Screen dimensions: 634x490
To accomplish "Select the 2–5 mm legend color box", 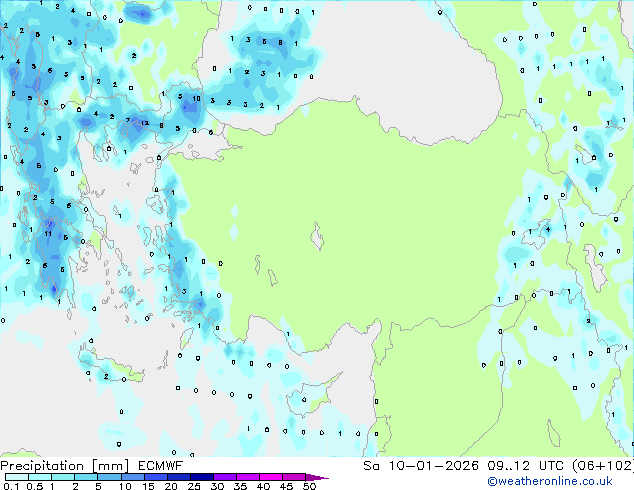I will [86, 477].
